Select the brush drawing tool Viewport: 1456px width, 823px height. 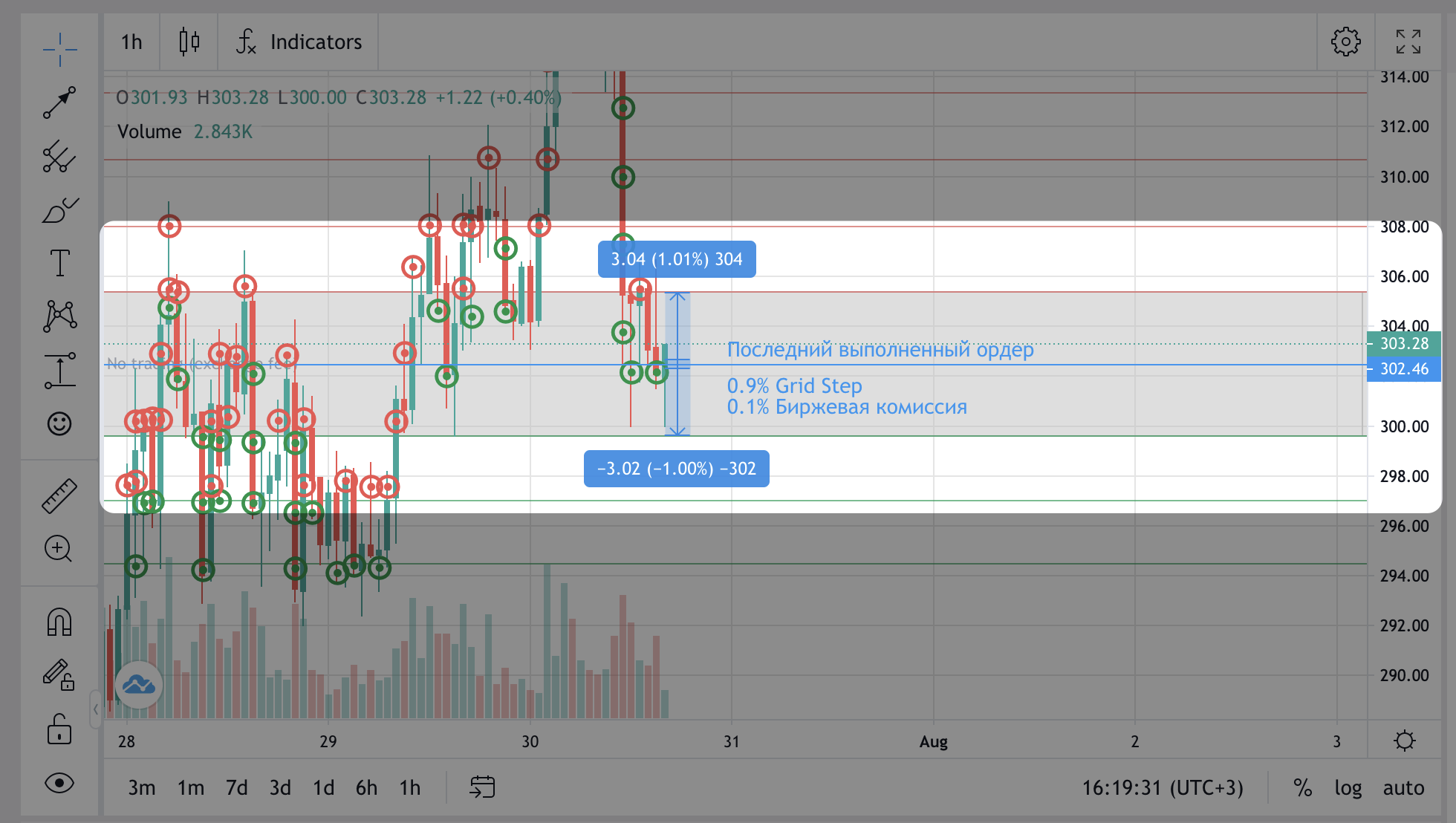(59, 211)
